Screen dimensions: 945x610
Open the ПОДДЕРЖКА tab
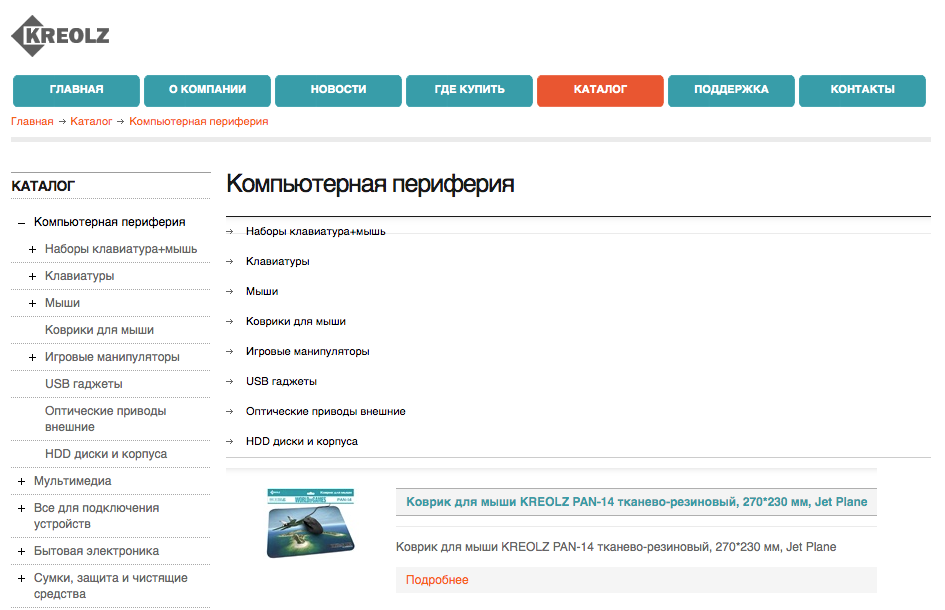[731, 90]
